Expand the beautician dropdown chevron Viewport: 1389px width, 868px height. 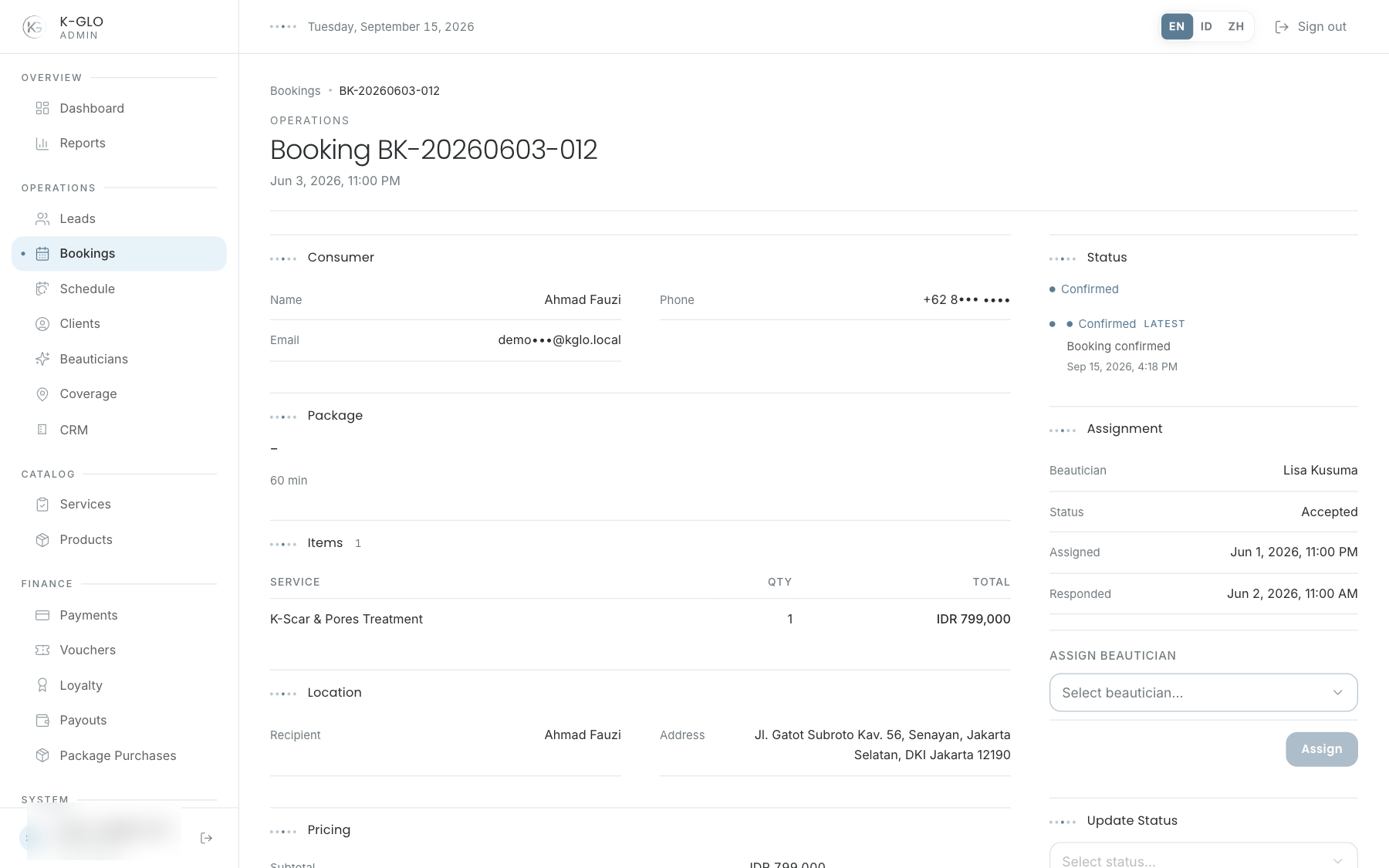pyautogui.click(x=1337, y=693)
